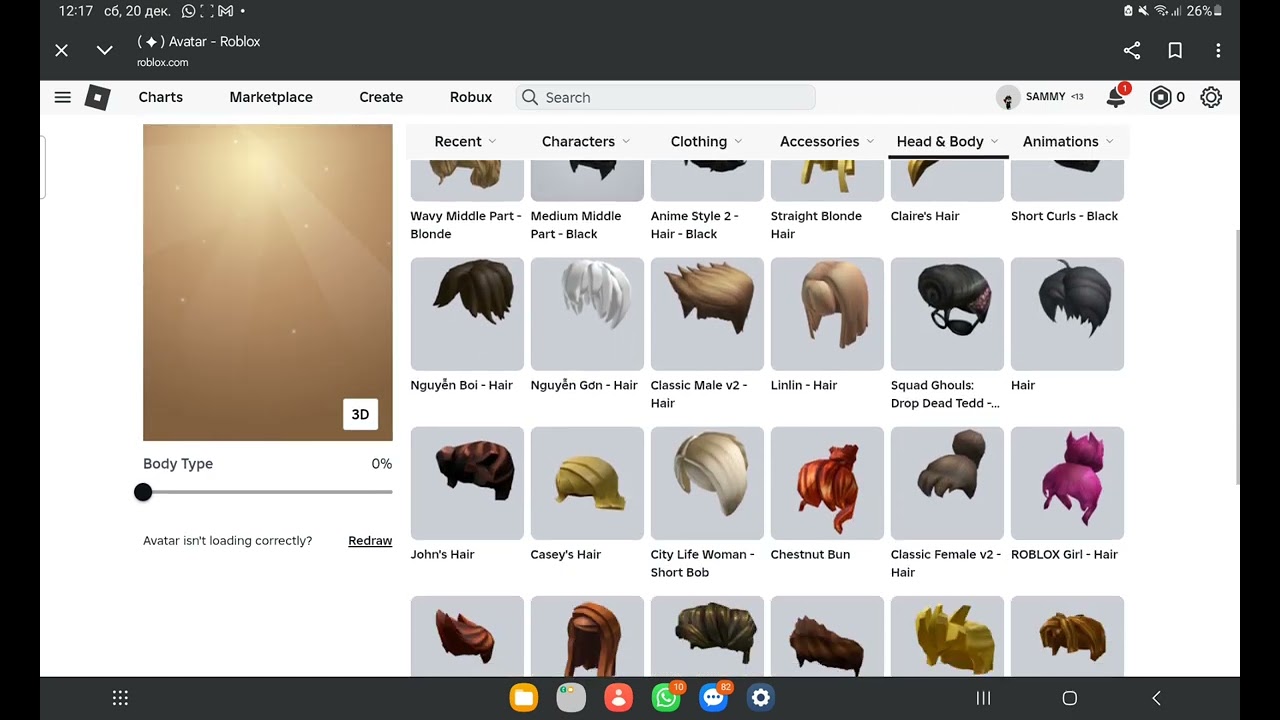Select Casey's Hair thumbnail
The width and height of the screenshot is (1280, 720).
[x=587, y=483]
